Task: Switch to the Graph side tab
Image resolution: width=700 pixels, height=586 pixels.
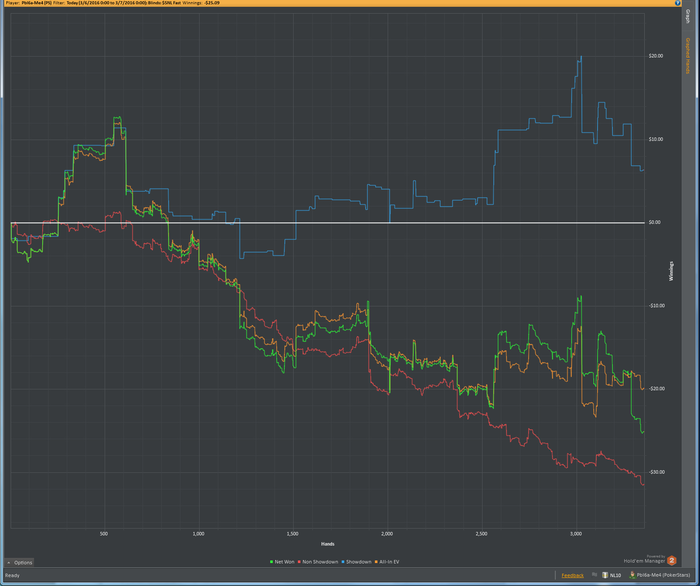Action: (688, 17)
